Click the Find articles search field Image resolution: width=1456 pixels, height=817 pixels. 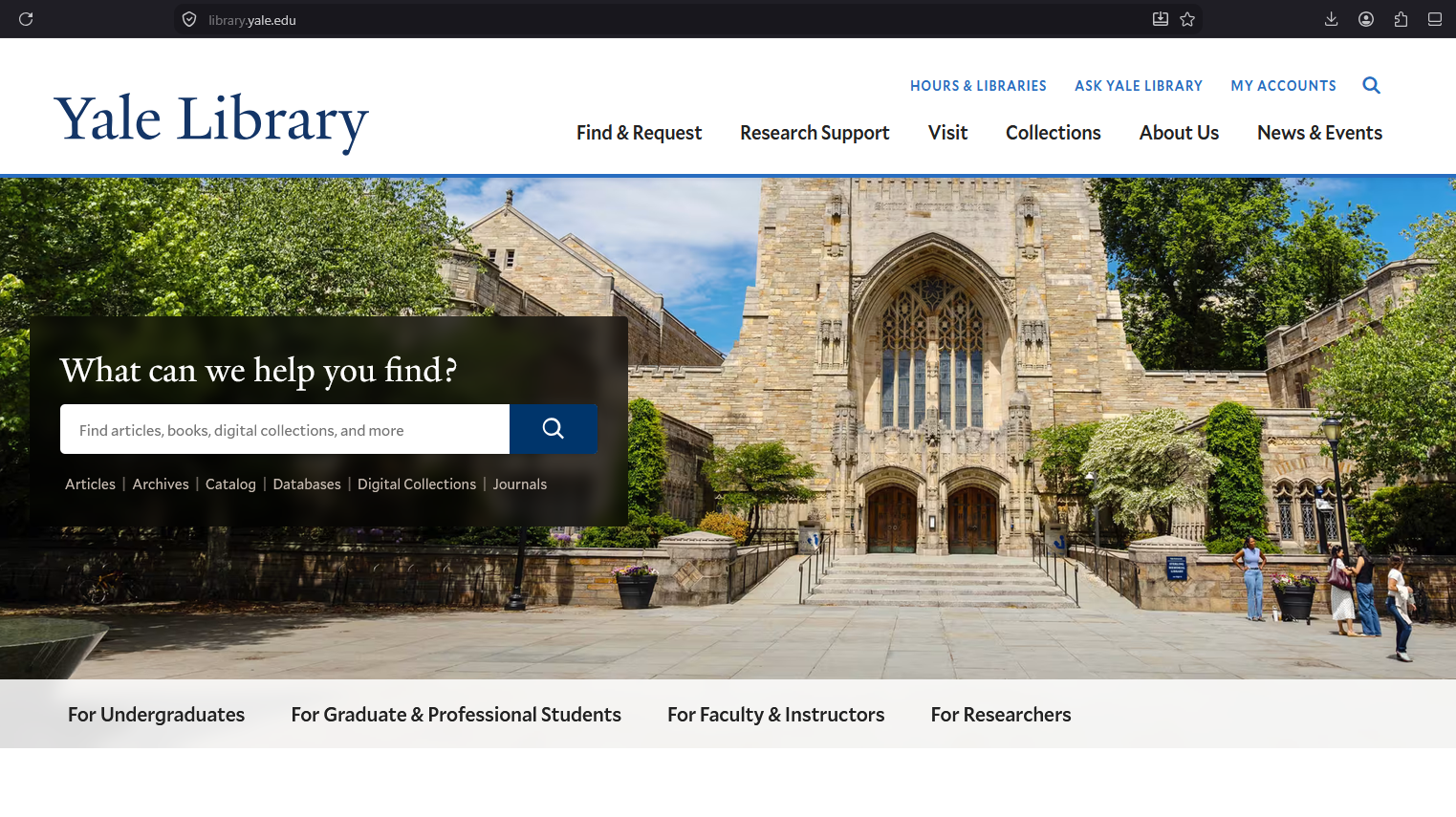coord(285,429)
